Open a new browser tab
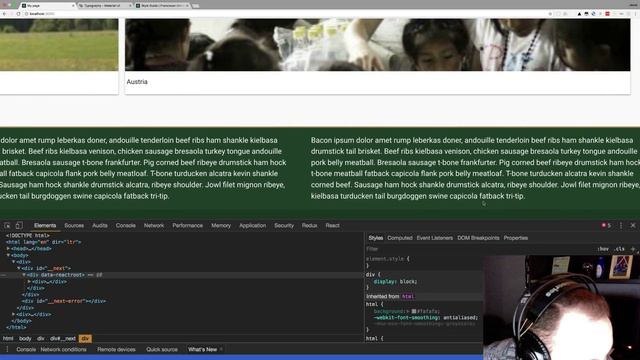Image resolution: width=640 pixels, height=360 pixels. pyautogui.click(x=196, y=6)
